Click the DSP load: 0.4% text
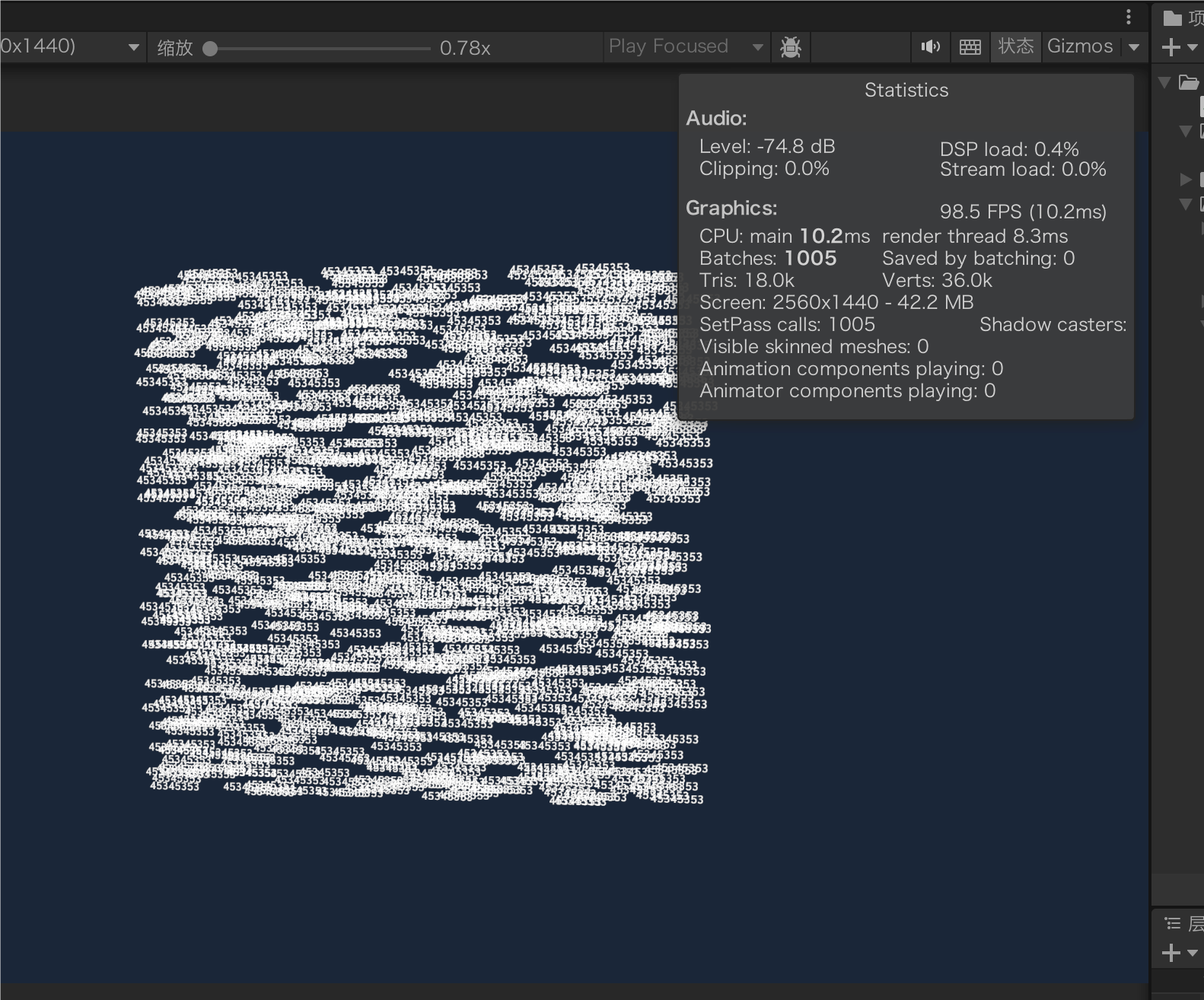The image size is (1204, 1000). point(1009,149)
